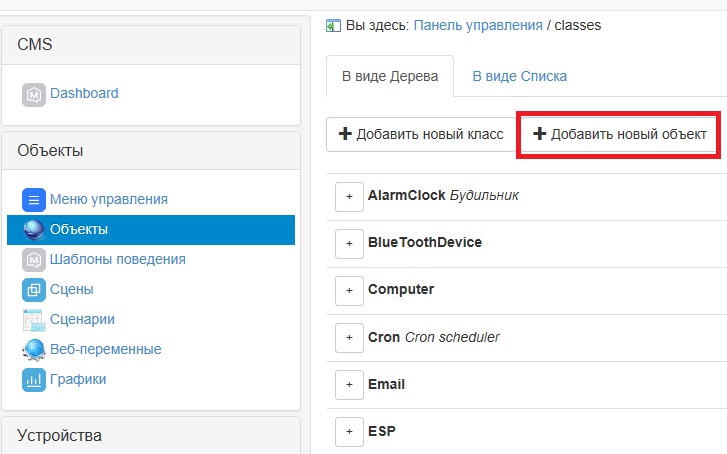Expand the BlueToothDevice class node
Viewport: 727px width, 454px height.
349,243
